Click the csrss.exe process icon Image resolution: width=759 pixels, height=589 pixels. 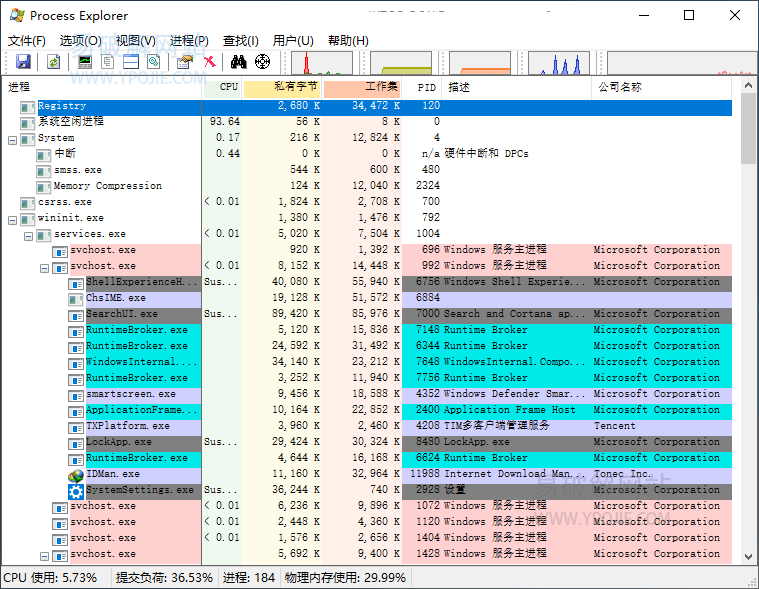[x=28, y=203]
